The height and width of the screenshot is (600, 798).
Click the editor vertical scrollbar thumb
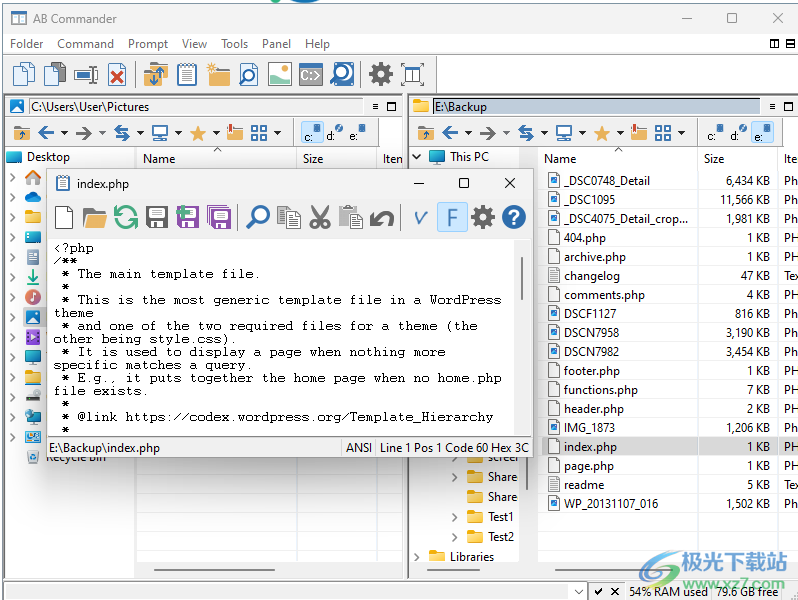click(522, 278)
